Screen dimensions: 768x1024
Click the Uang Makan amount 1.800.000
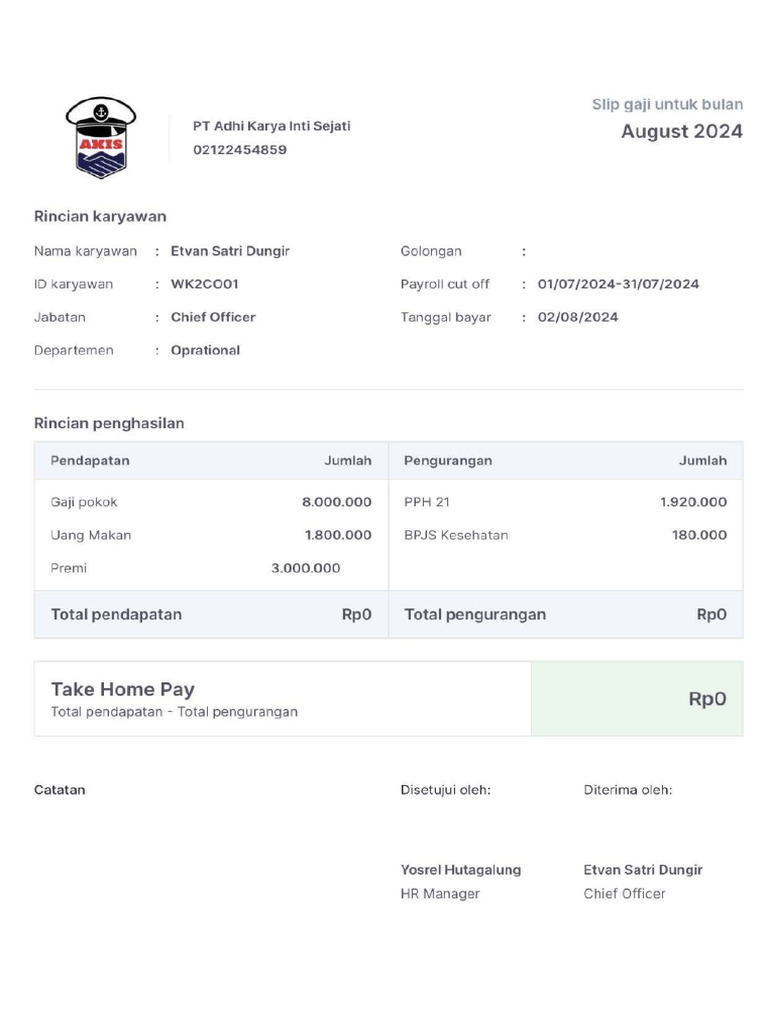[x=338, y=535]
